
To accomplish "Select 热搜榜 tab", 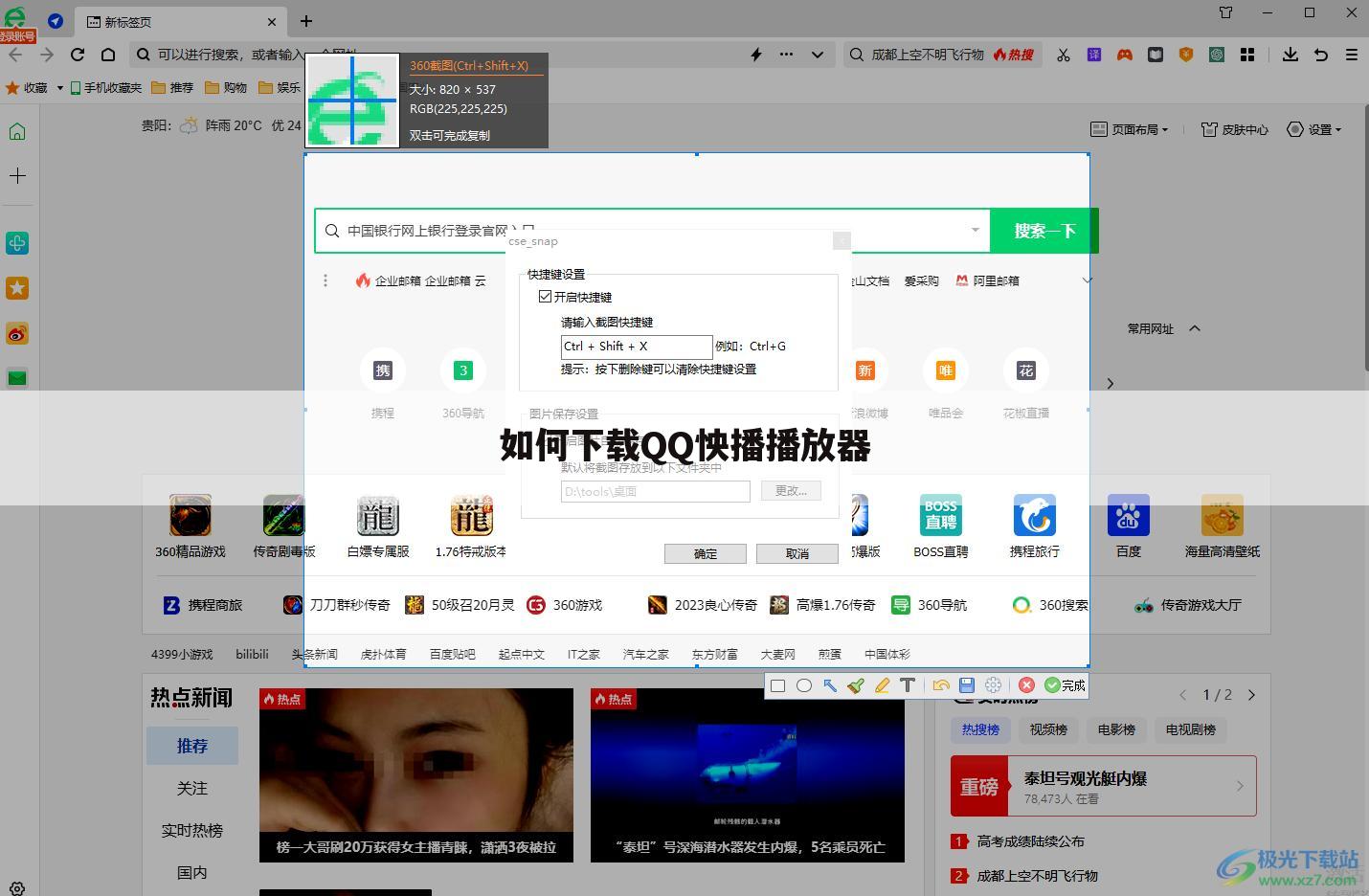I will tap(980, 729).
